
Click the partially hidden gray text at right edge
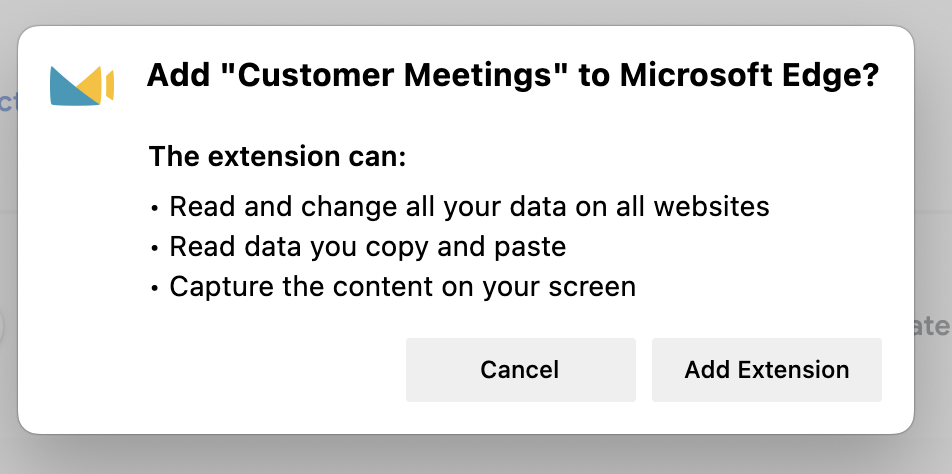[x=933, y=326]
